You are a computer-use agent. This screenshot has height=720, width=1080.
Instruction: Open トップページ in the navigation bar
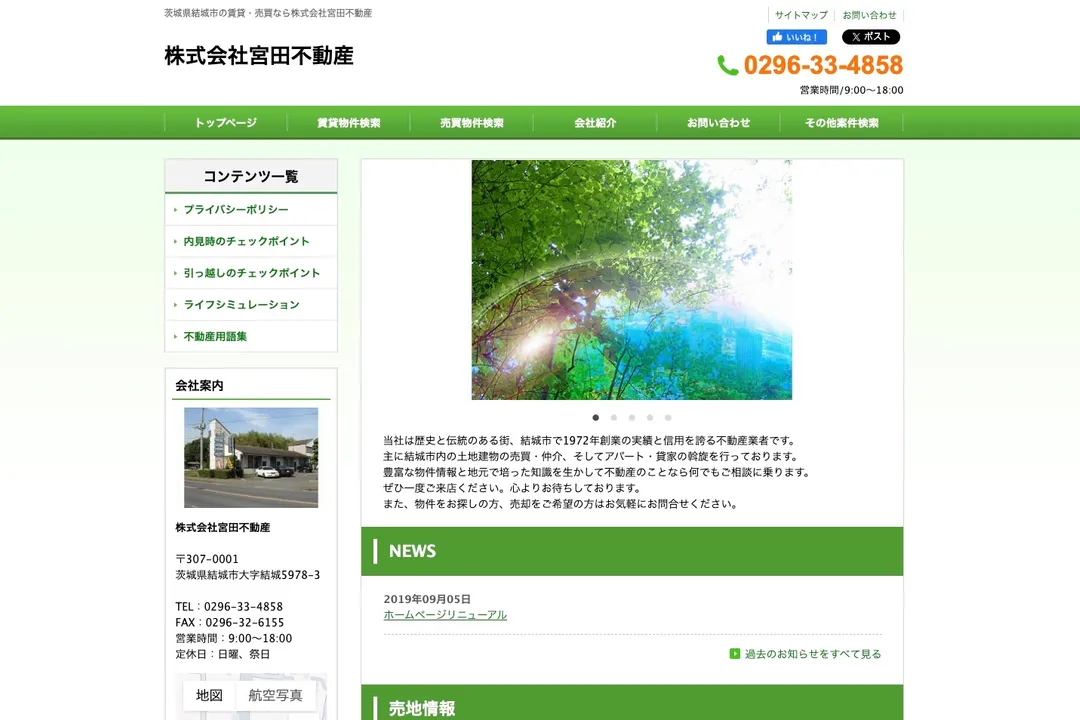tap(226, 123)
